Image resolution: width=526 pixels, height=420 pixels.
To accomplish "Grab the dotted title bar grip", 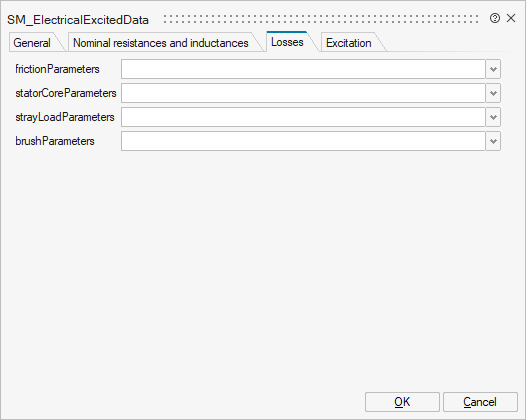I will (x=321, y=19).
